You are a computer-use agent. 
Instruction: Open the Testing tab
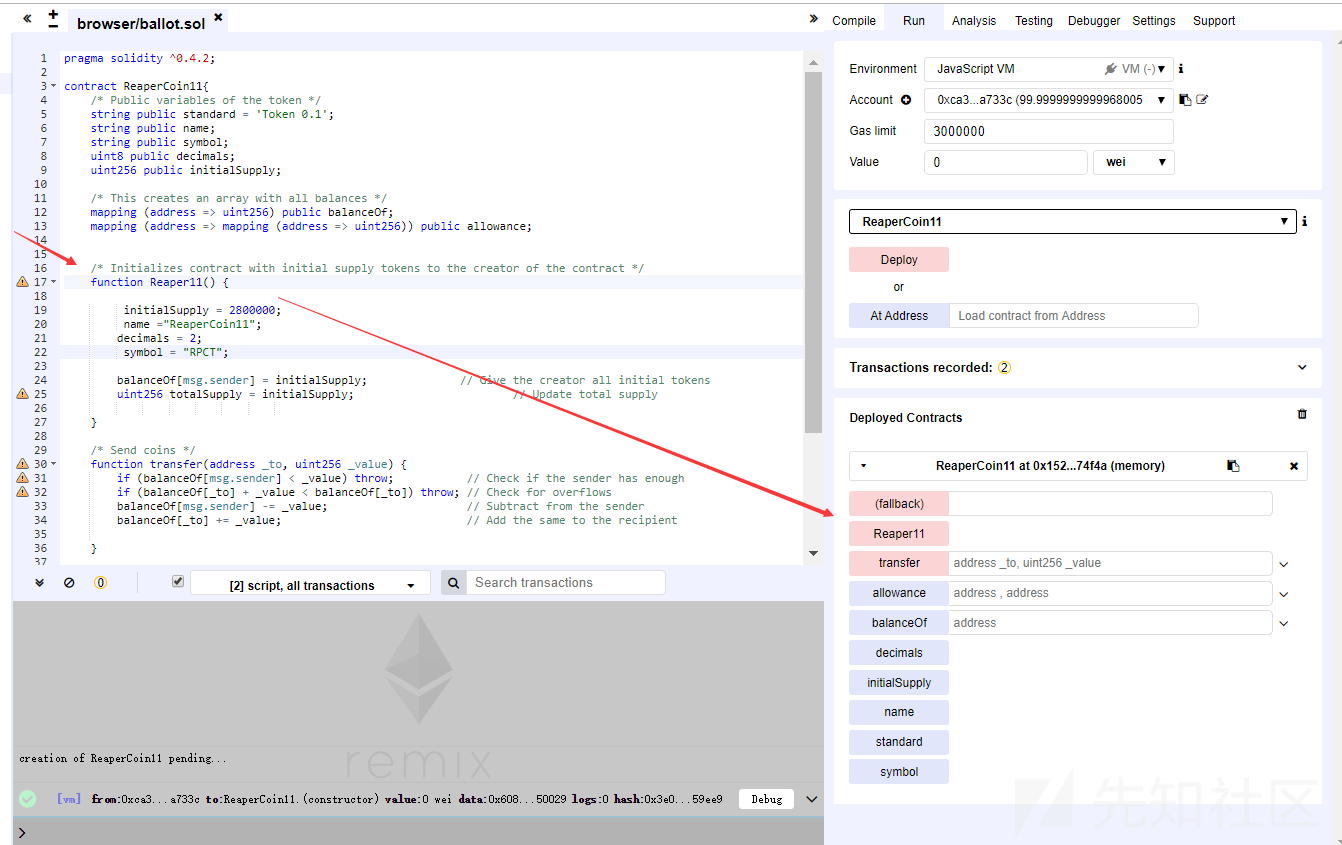(x=1034, y=20)
